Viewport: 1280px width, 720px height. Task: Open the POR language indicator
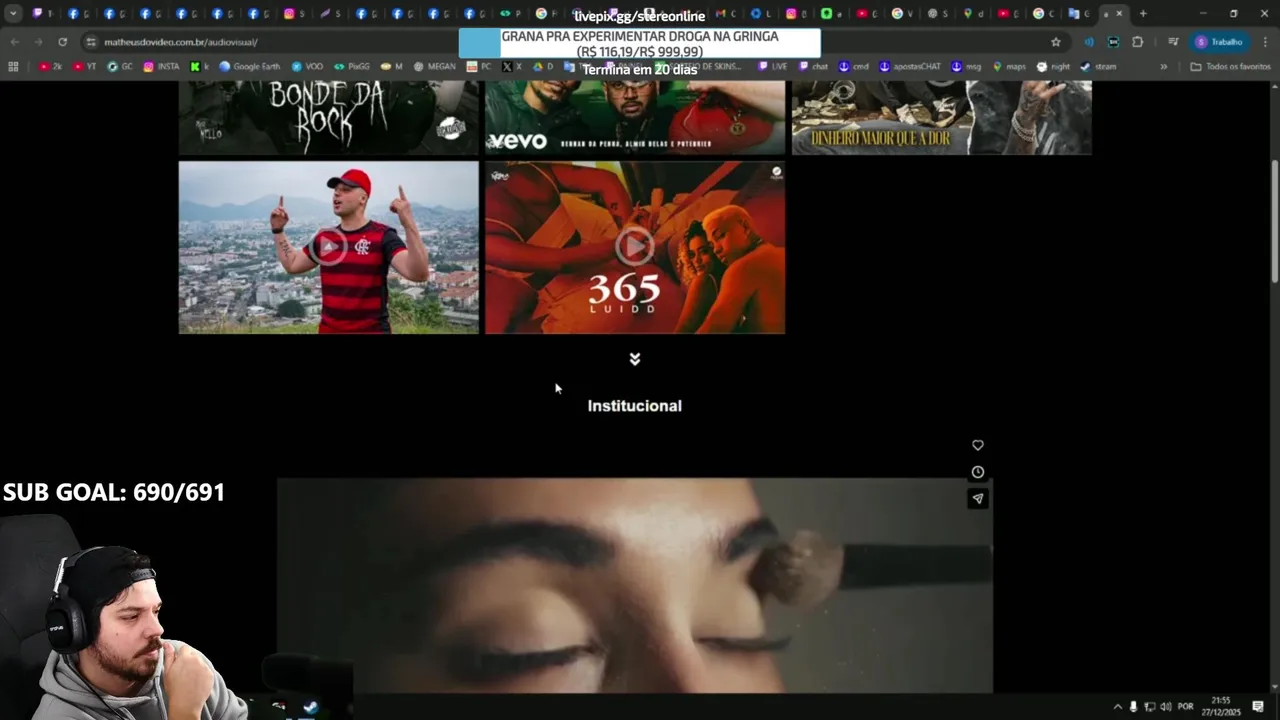point(1185,706)
